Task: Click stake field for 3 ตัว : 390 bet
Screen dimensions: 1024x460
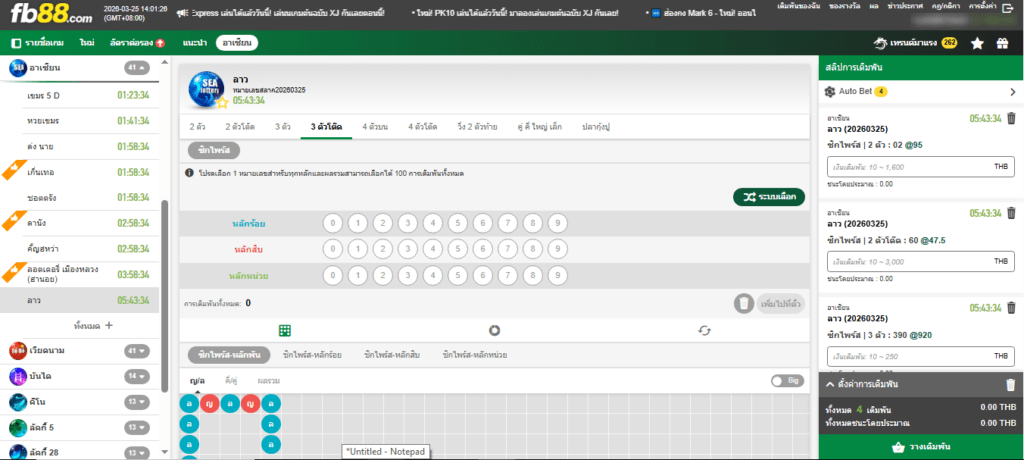Action: [921, 356]
